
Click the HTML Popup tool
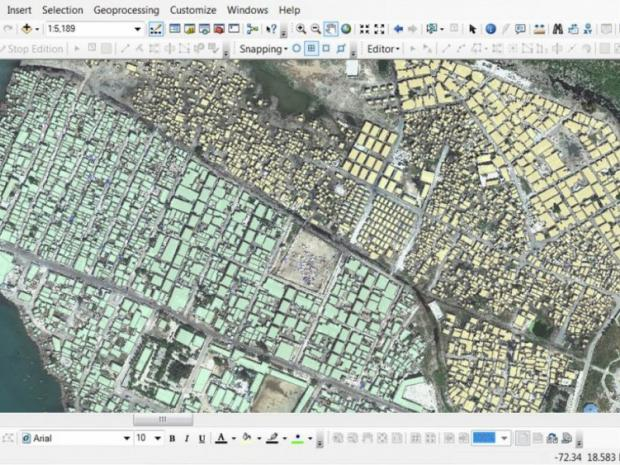pos(520,29)
